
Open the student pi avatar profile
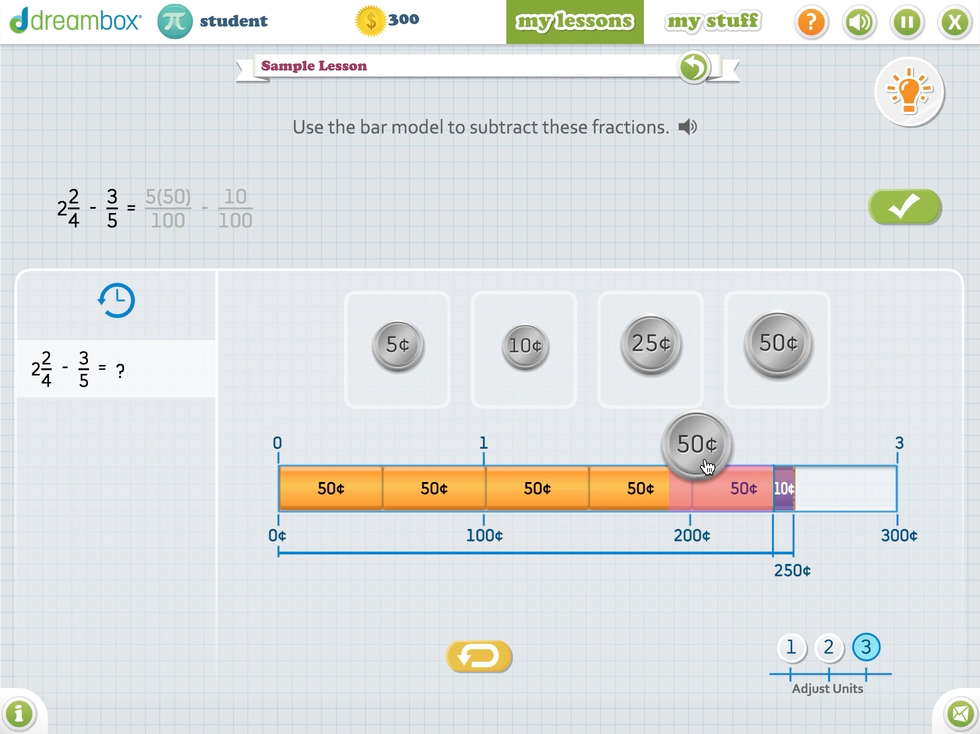click(x=175, y=21)
